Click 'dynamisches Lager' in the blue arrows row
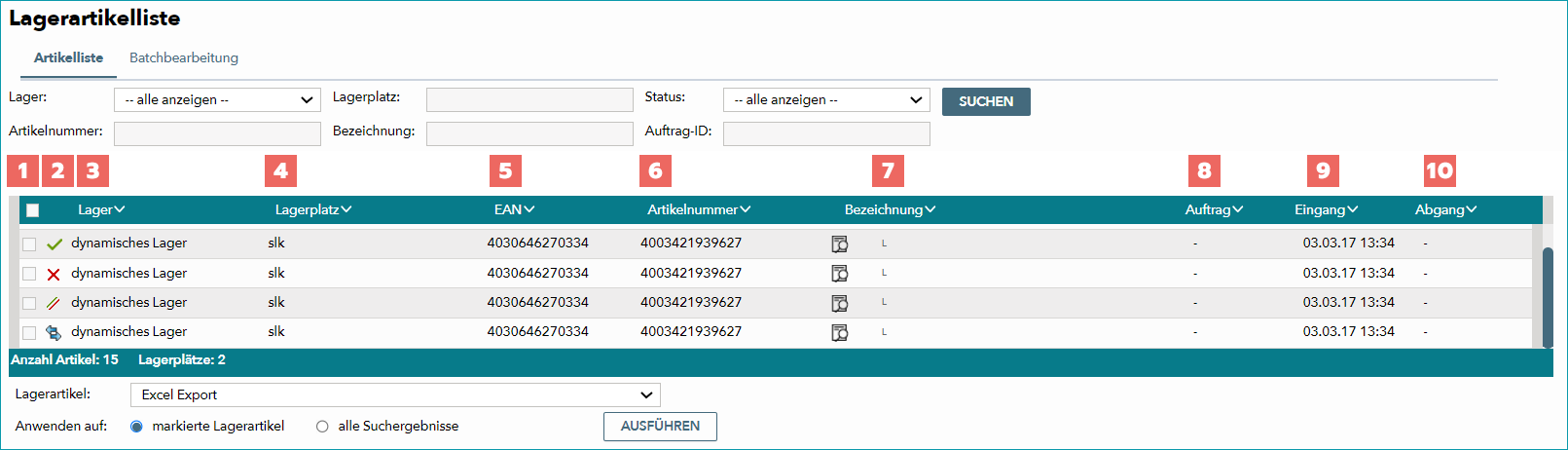Screen dimensions: 1568x450 128,331
